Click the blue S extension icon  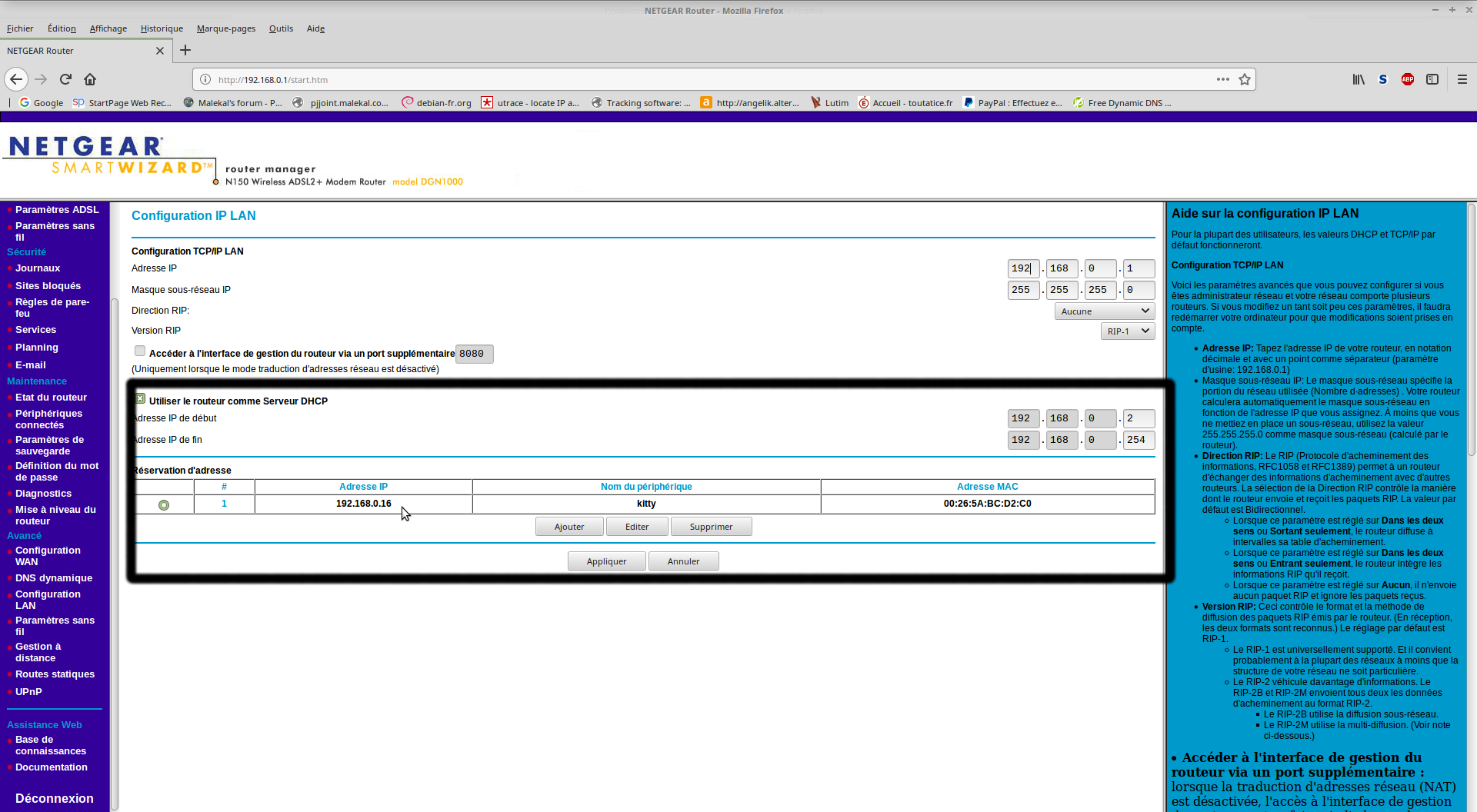[1383, 79]
